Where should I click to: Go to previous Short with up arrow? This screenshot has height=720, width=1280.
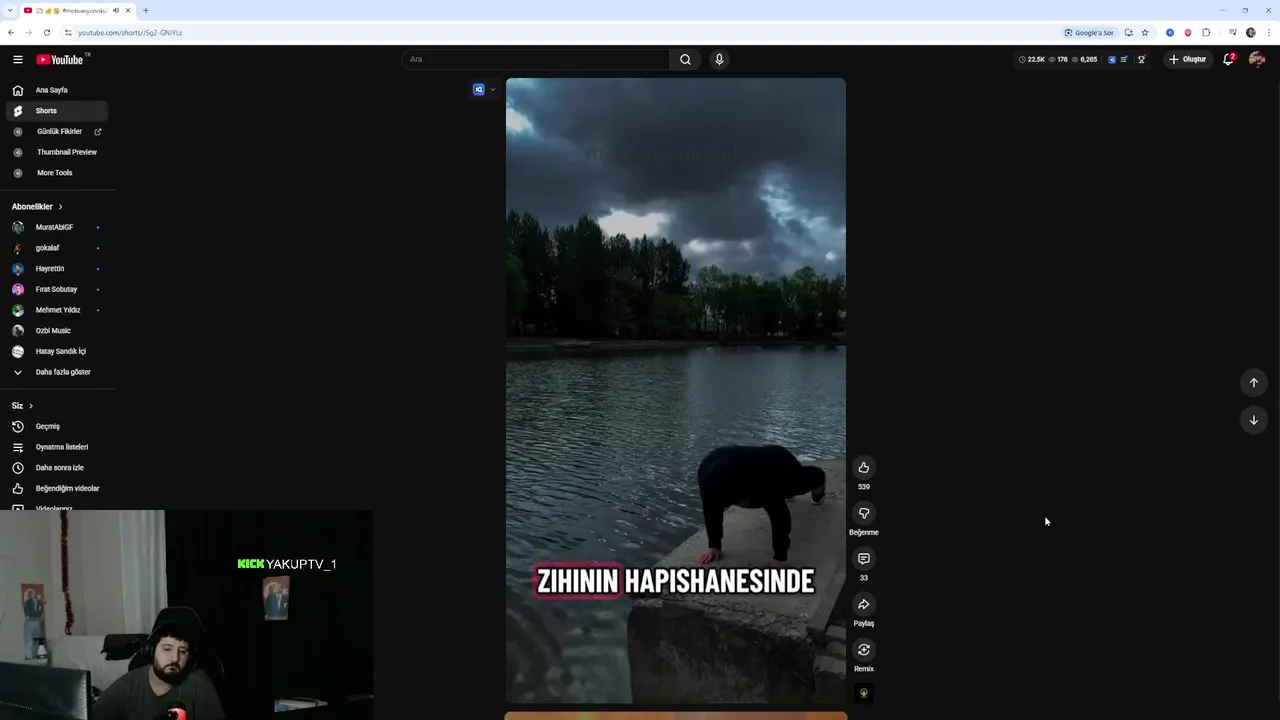pos(1254,382)
